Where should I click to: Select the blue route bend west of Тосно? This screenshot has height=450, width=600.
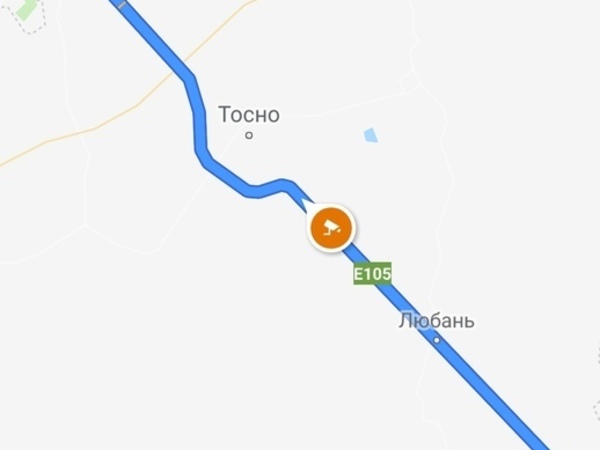[200, 132]
